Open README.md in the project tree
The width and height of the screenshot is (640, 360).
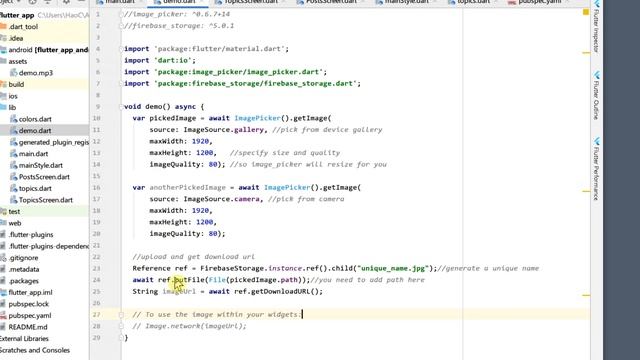point(28,327)
